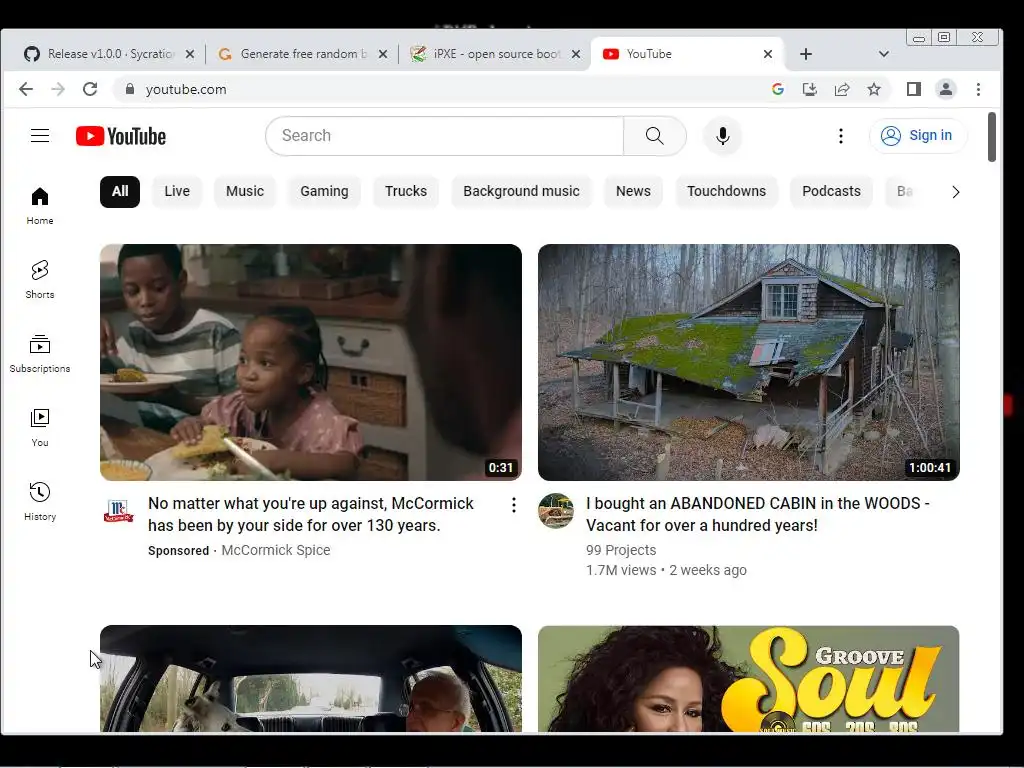Select the All filter chip
Image resolution: width=1024 pixels, height=768 pixels.
coord(120,191)
